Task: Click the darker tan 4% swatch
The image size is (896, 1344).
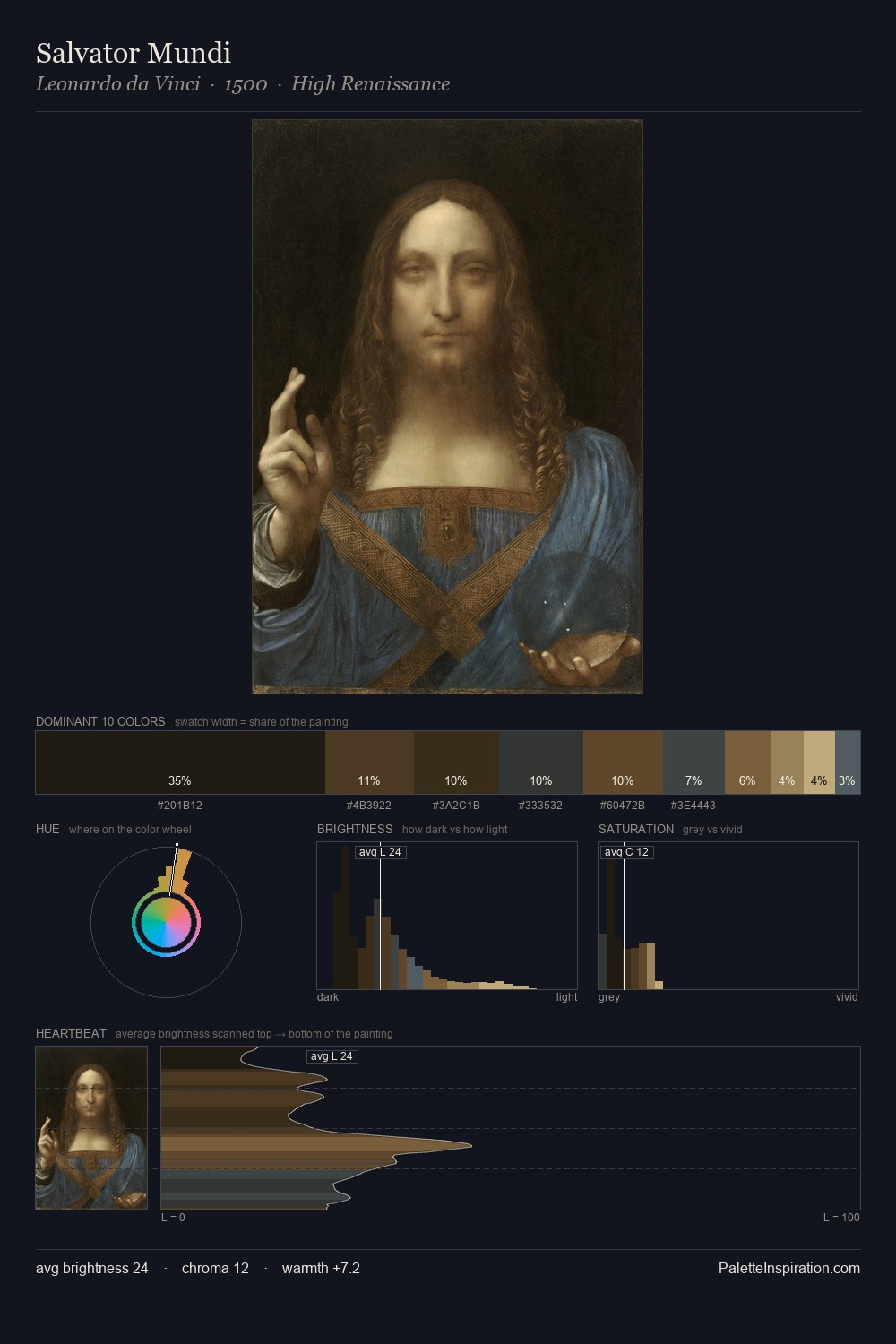Action: click(787, 762)
